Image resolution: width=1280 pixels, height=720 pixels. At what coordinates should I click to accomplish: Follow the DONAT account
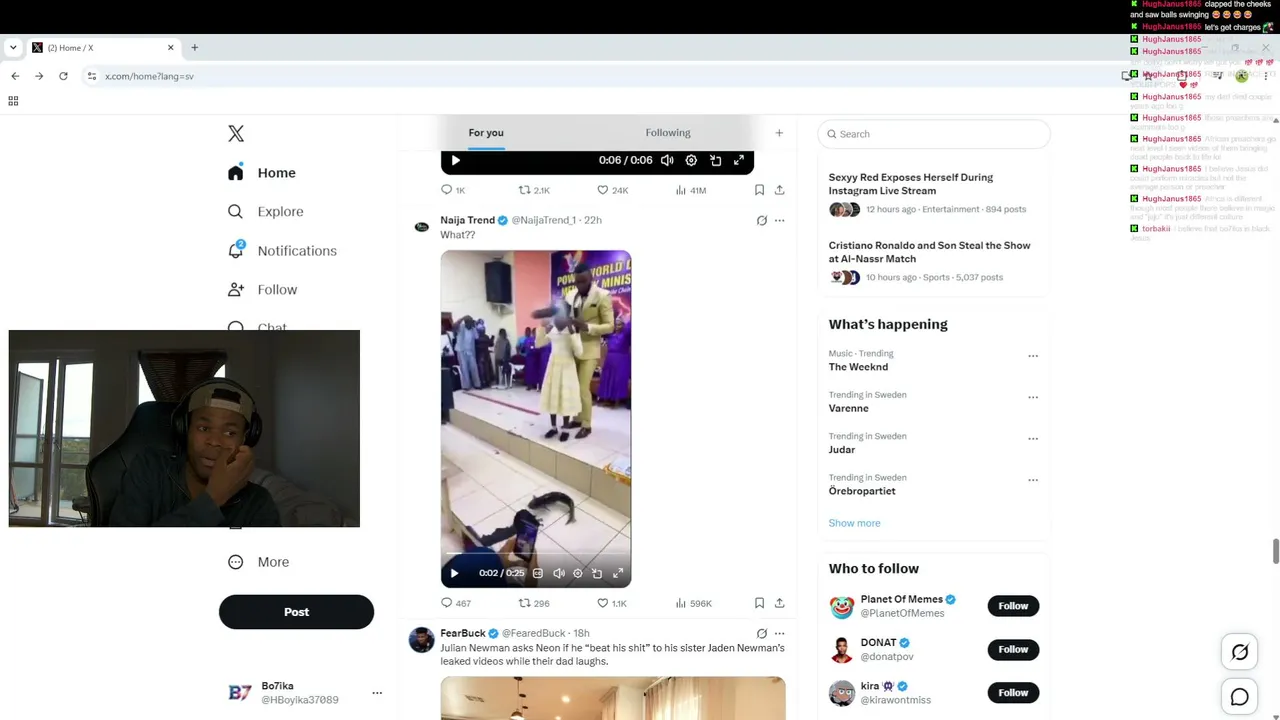(x=1013, y=650)
